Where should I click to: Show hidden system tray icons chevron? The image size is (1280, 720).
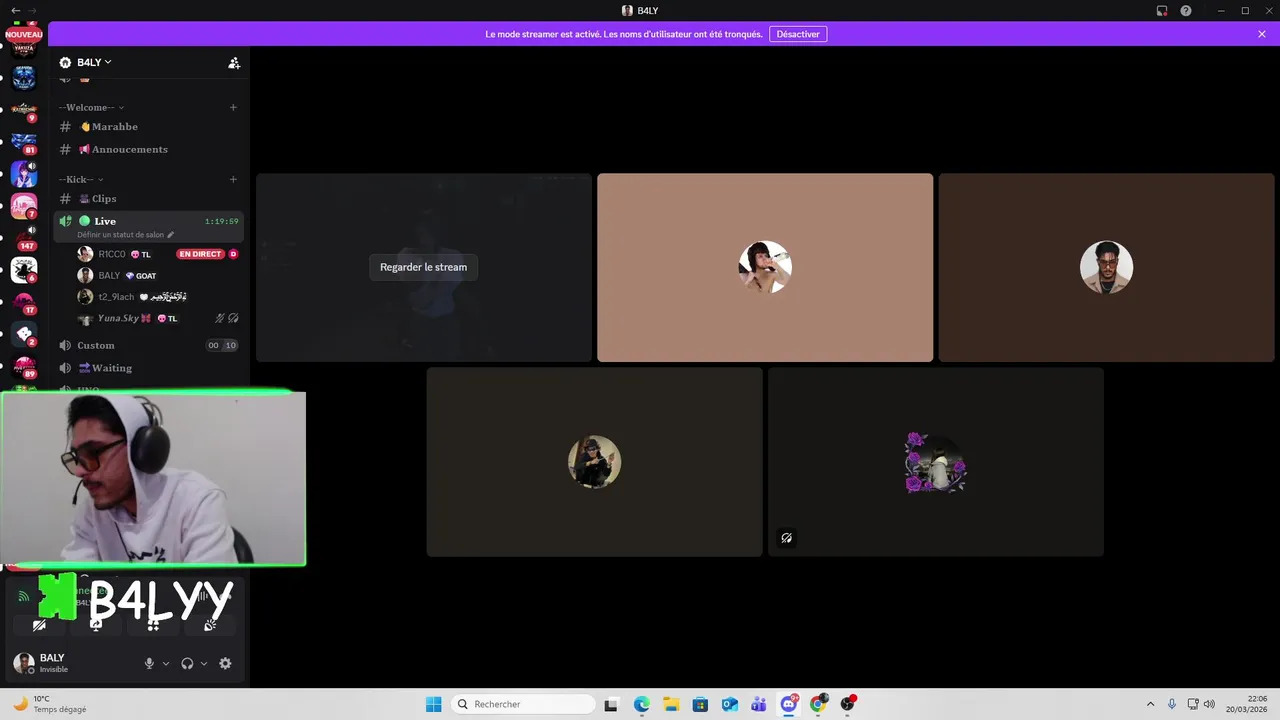[x=1150, y=704]
